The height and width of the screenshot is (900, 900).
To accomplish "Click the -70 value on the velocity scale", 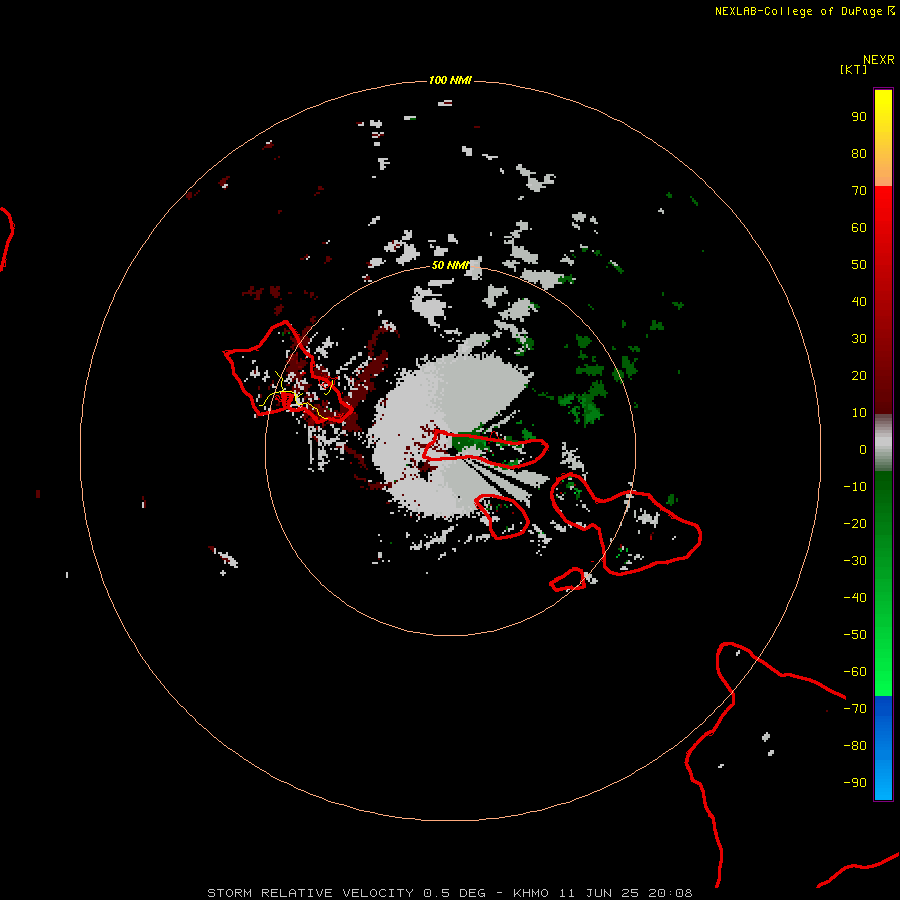I will click(855, 709).
